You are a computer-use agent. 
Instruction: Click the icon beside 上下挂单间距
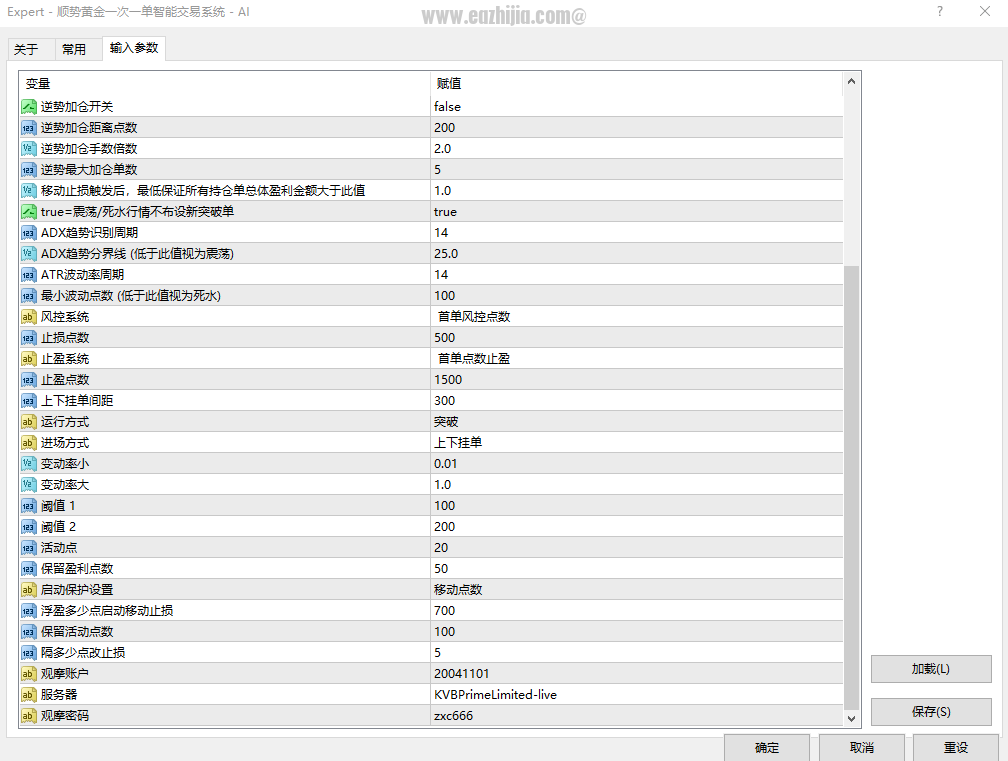pyautogui.click(x=28, y=400)
